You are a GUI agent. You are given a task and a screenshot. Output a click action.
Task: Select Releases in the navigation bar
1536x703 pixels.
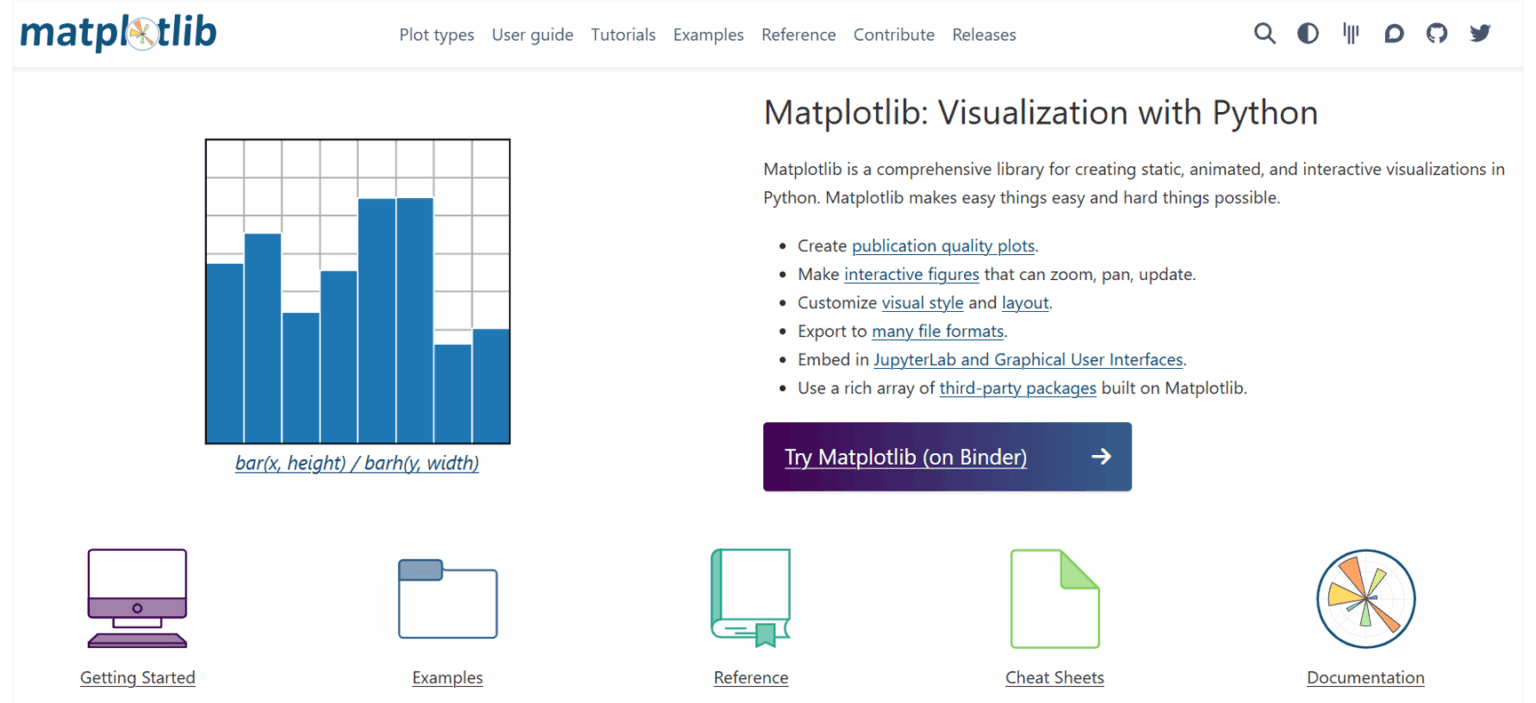click(x=984, y=35)
